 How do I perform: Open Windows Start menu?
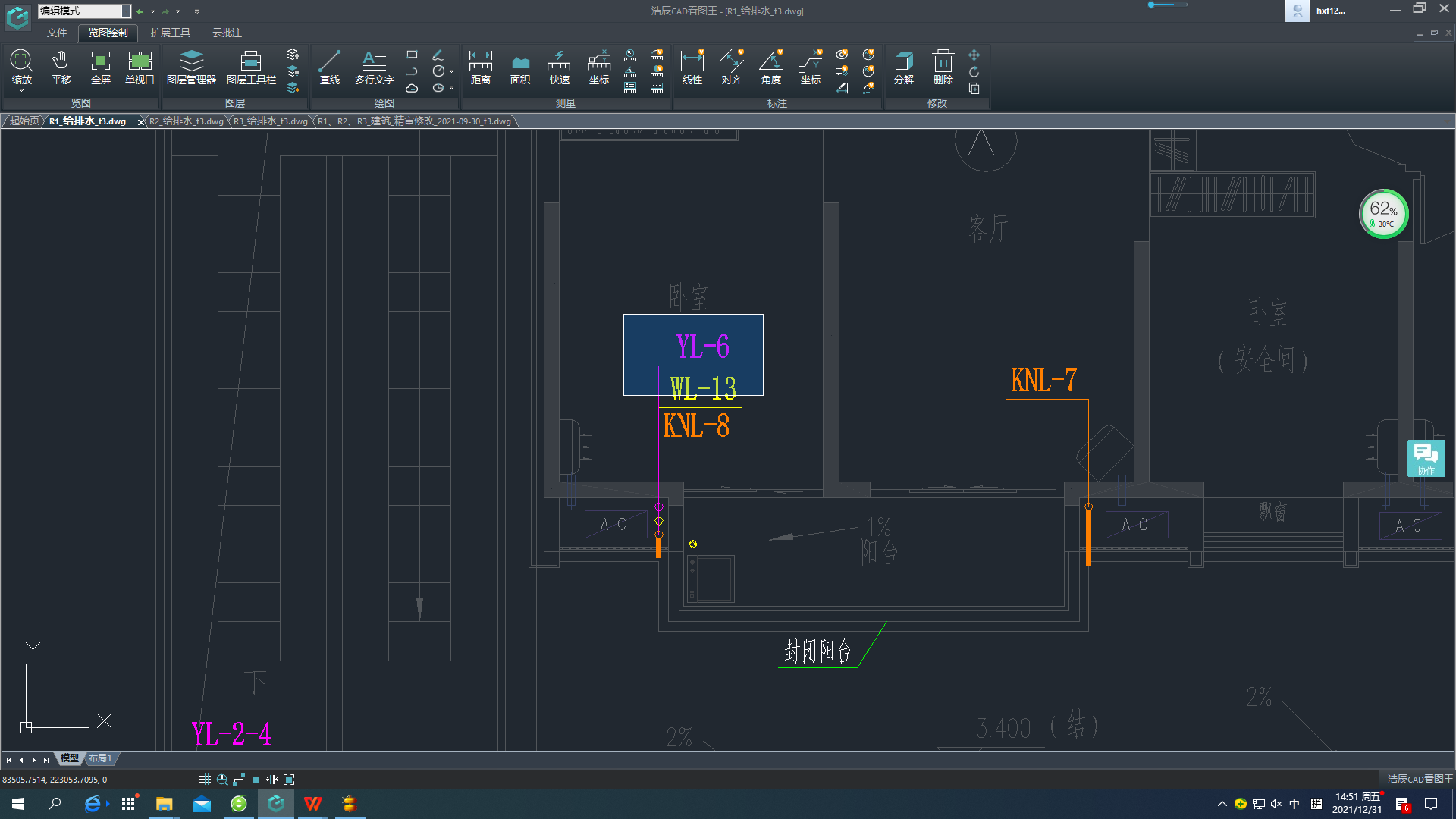click(18, 804)
